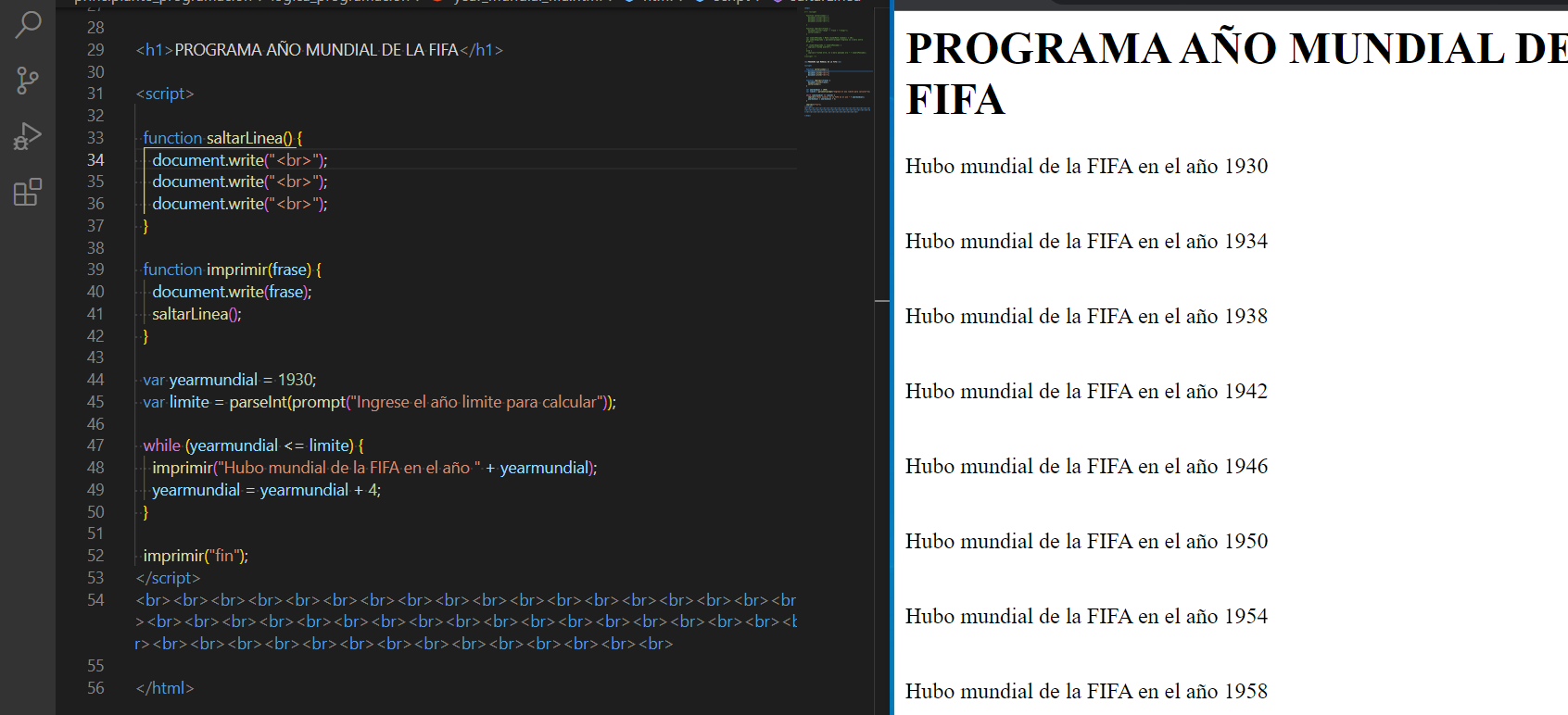This screenshot has height=715, width=1568.
Task: Click browser text ending in 'año 1954'
Action: (x=1087, y=617)
